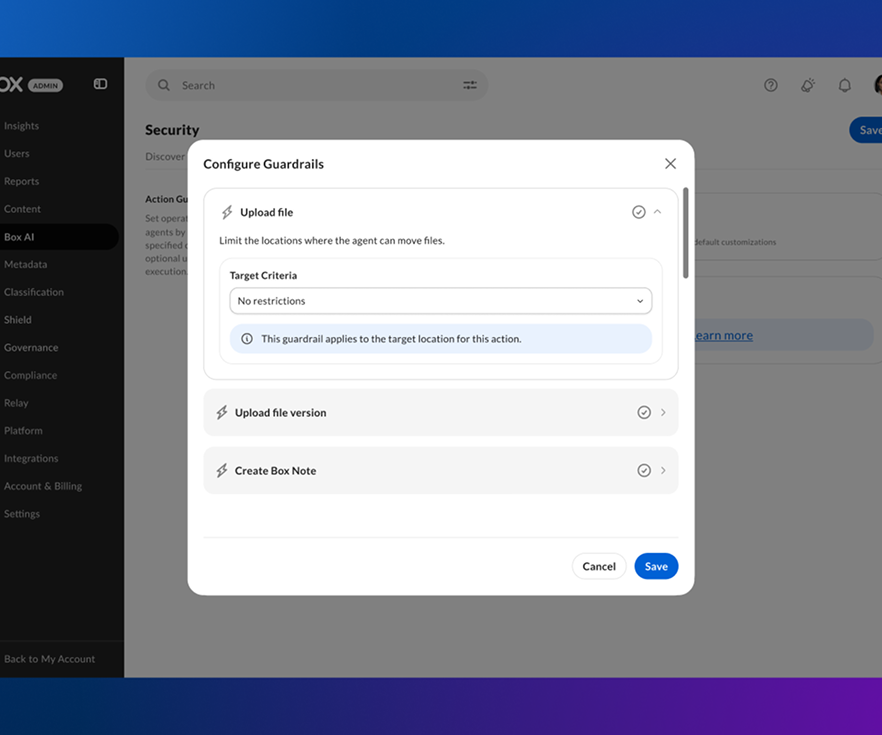Screen dimensions: 882x735
Task: Expand the Upload file version section
Action: [x=440, y=412]
